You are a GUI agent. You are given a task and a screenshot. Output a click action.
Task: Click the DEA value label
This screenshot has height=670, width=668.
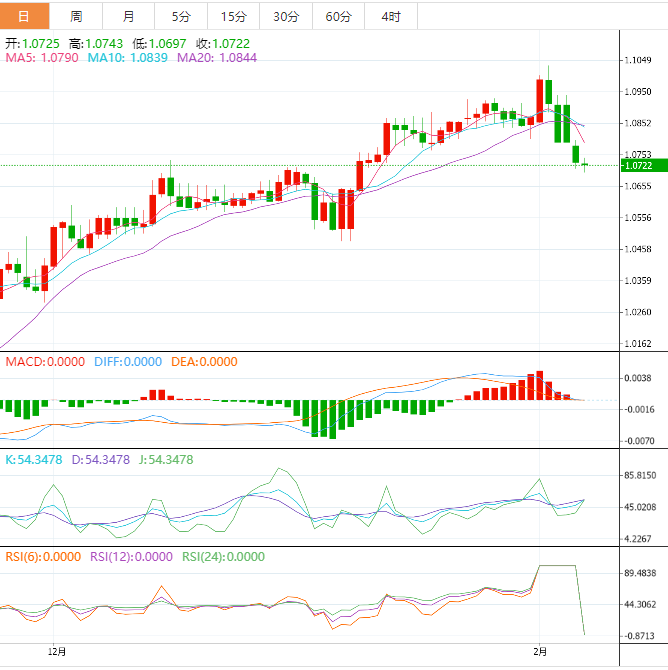click(x=204, y=361)
